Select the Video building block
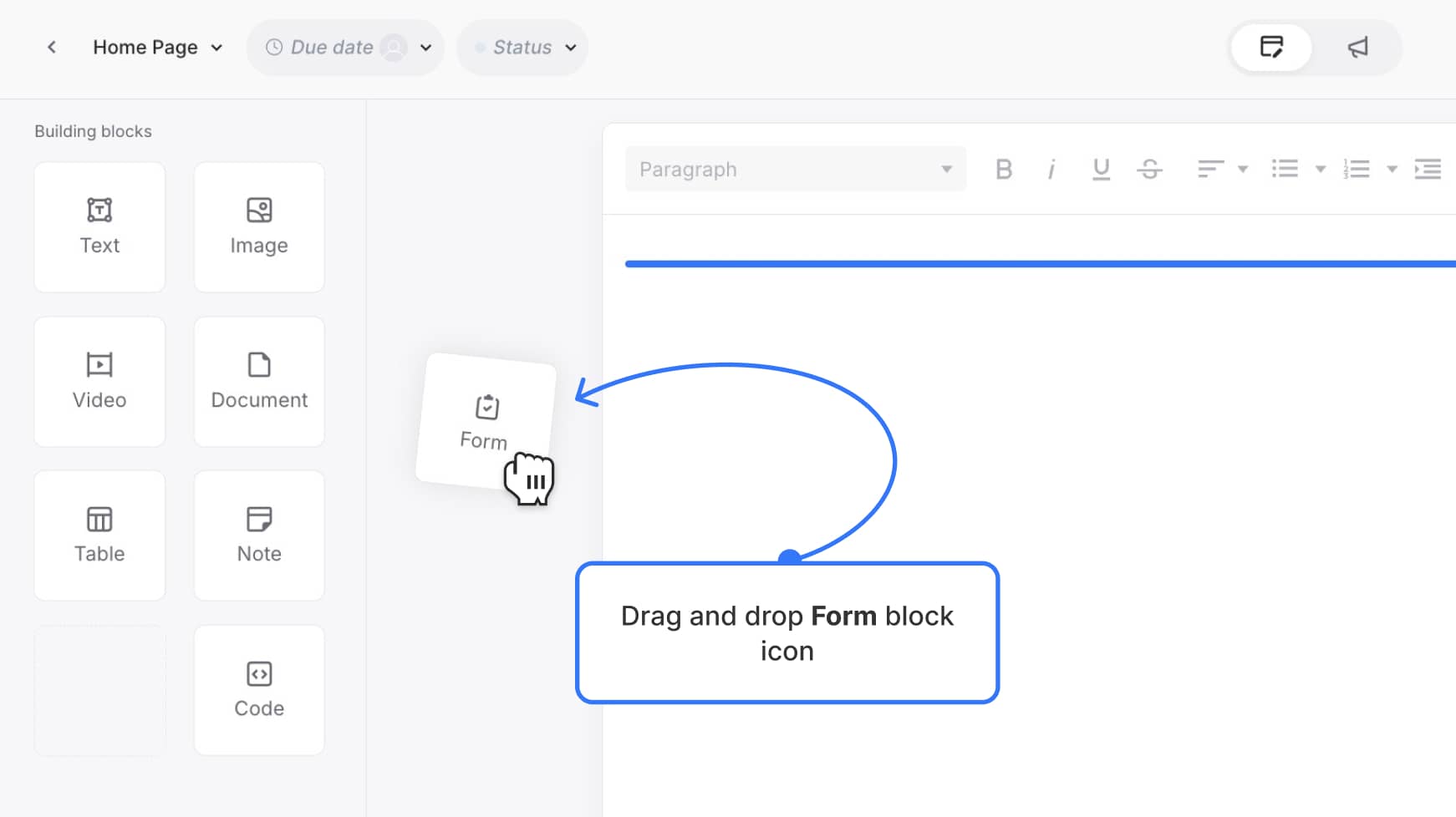Image resolution: width=1456 pixels, height=817 pixels. 99,382
